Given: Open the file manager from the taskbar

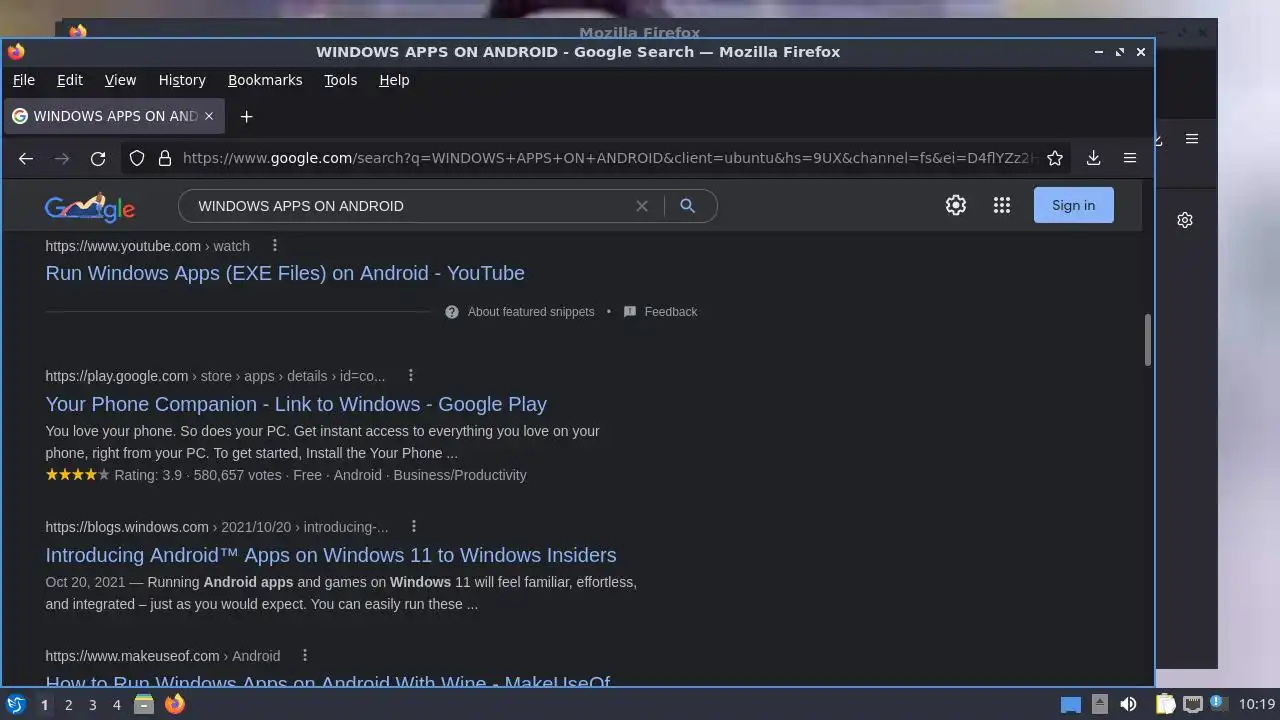Looking at the screenshot, I should 144,704.
